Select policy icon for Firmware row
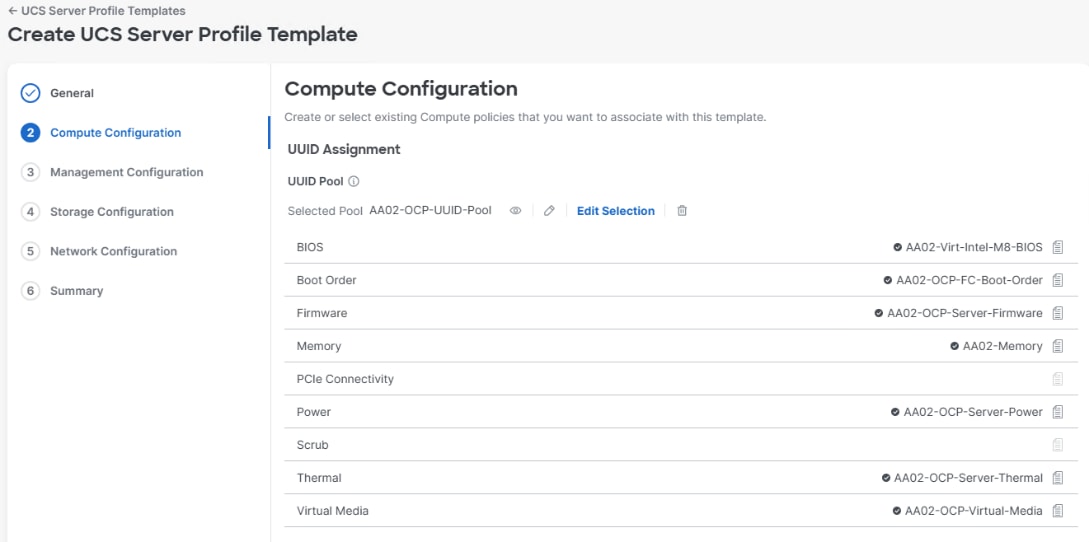 point(1058,313)
